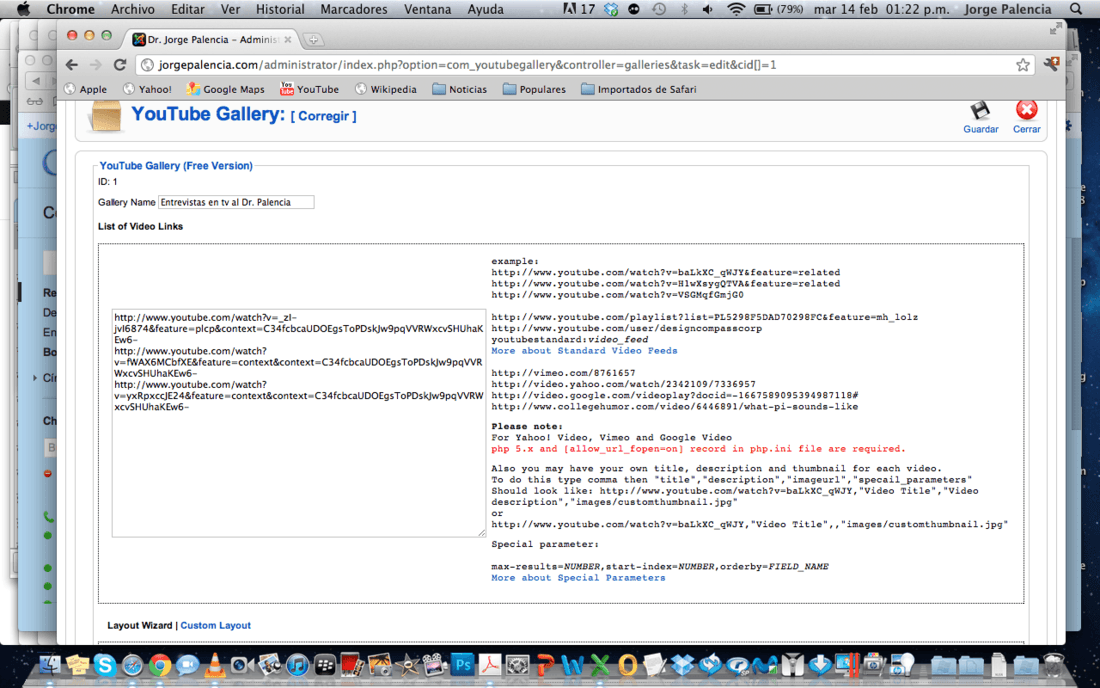The width and height of the screenshot is (1100, 688).
Task: Open iMovie star icon in the dock
Action: coord(407,665)
